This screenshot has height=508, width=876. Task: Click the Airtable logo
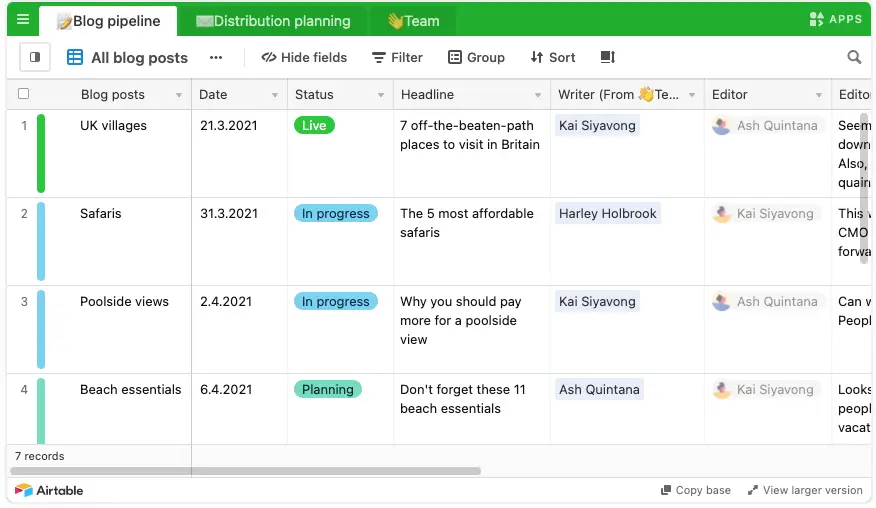coord(49,490)
